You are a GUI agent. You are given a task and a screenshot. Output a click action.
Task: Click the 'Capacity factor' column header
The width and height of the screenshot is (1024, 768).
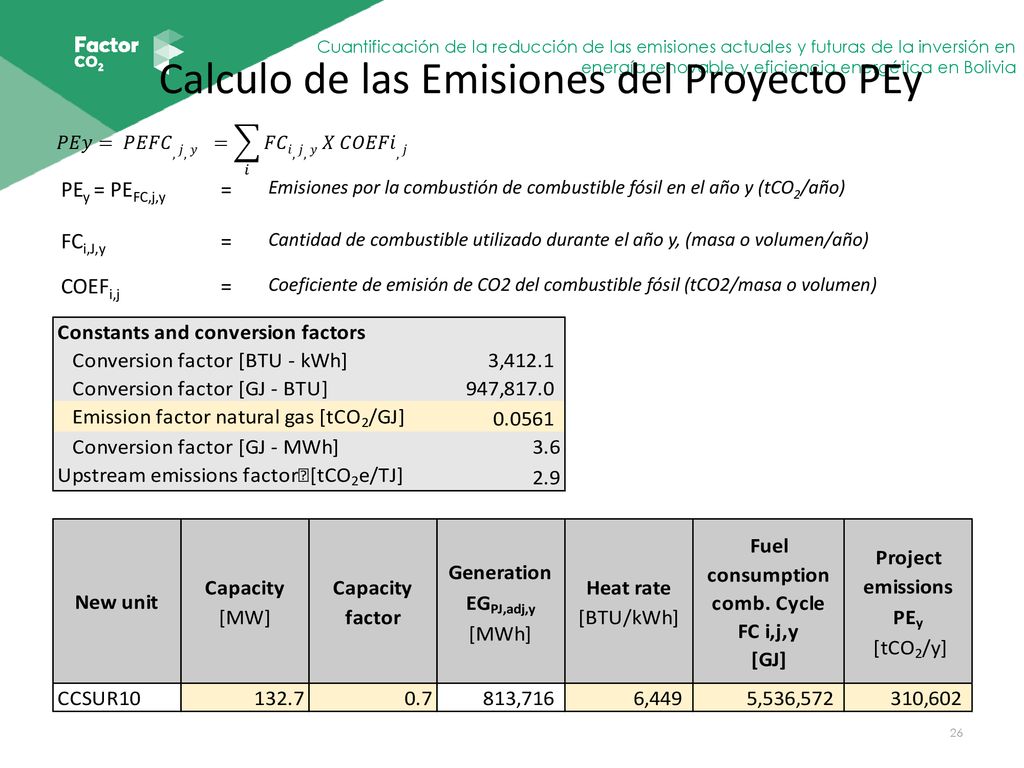click(372, 602)
